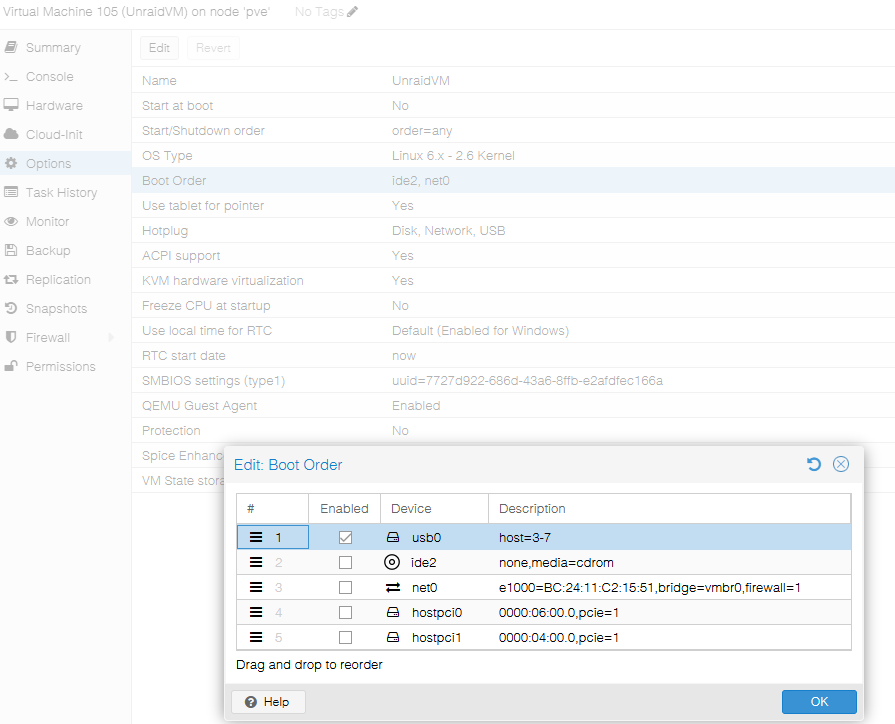Screen dimensions: 895x724
Task: Click the pencil icon next to No Tags
Action: tap(352, 11)
